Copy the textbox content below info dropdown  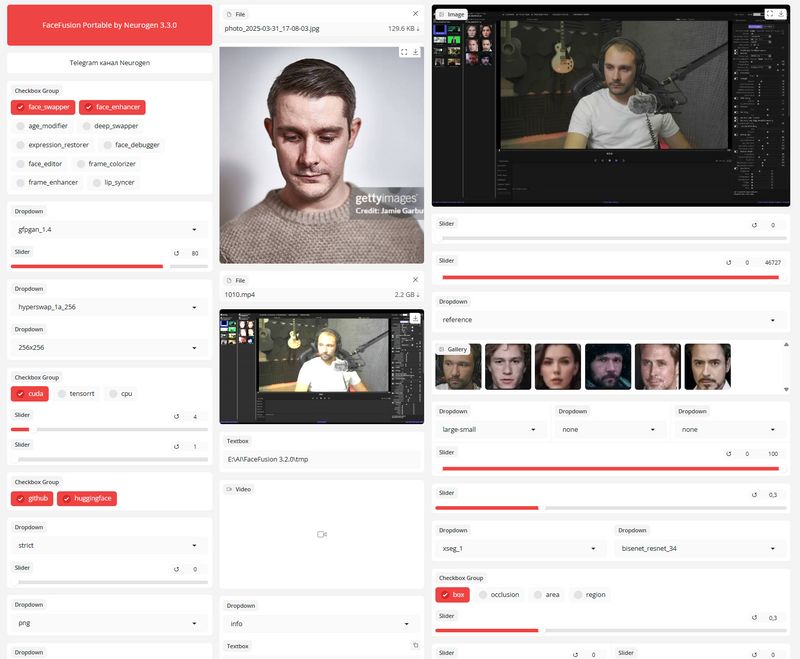[416, 646]
